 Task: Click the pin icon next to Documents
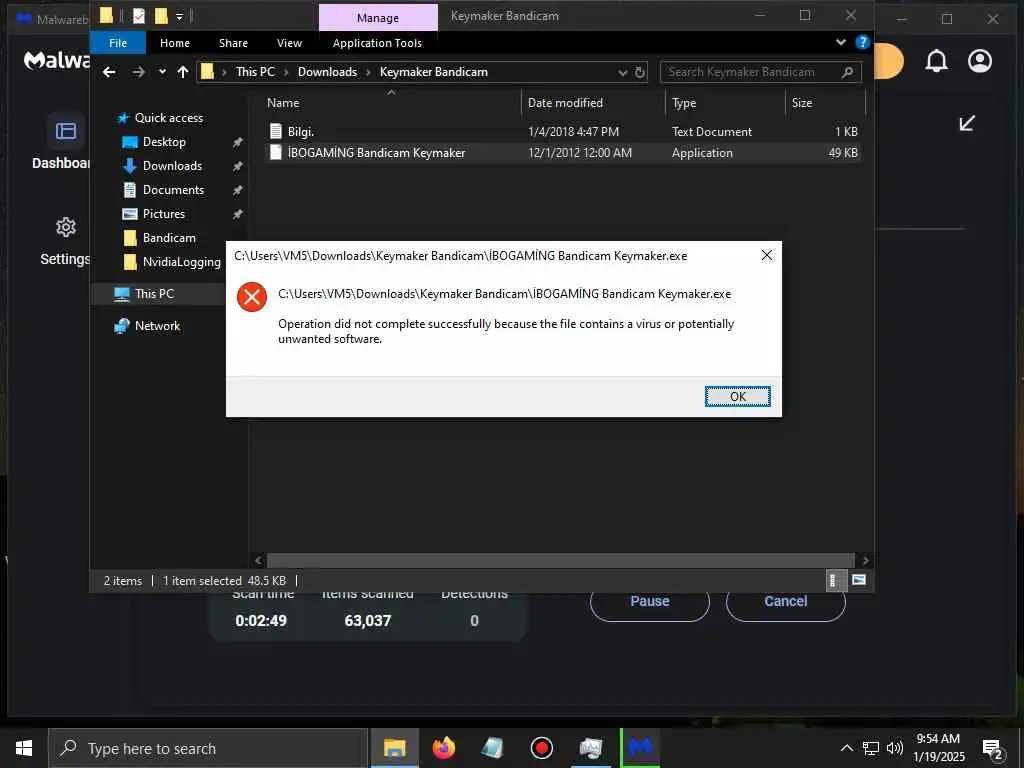(x=238, y=190)
